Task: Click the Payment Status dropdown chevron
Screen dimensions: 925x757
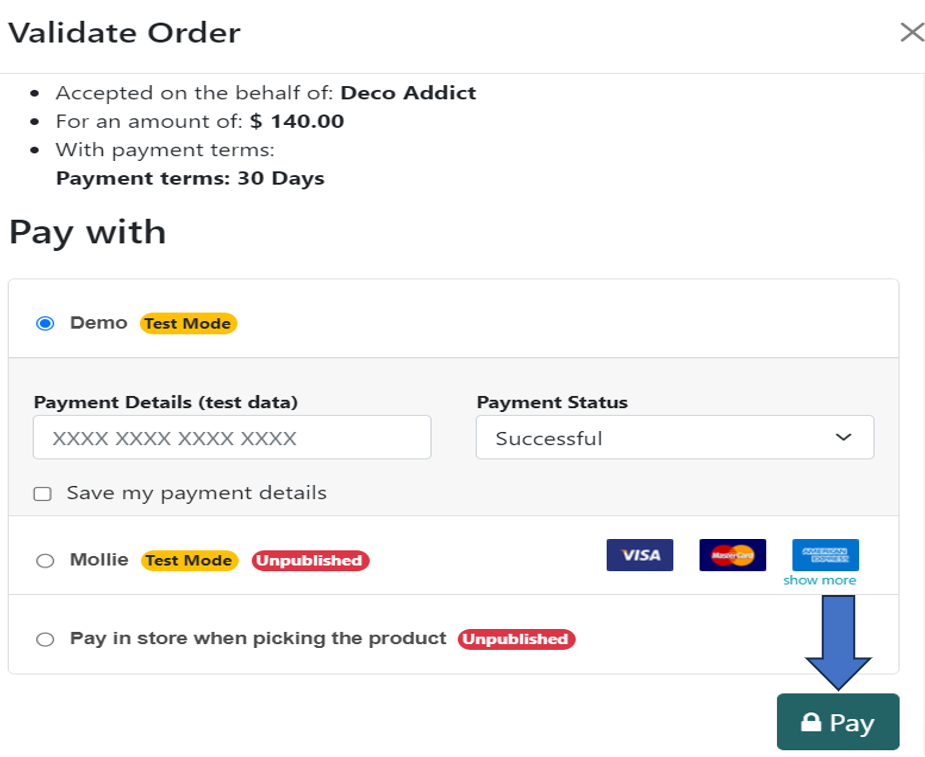Action: tap(843, 438)
